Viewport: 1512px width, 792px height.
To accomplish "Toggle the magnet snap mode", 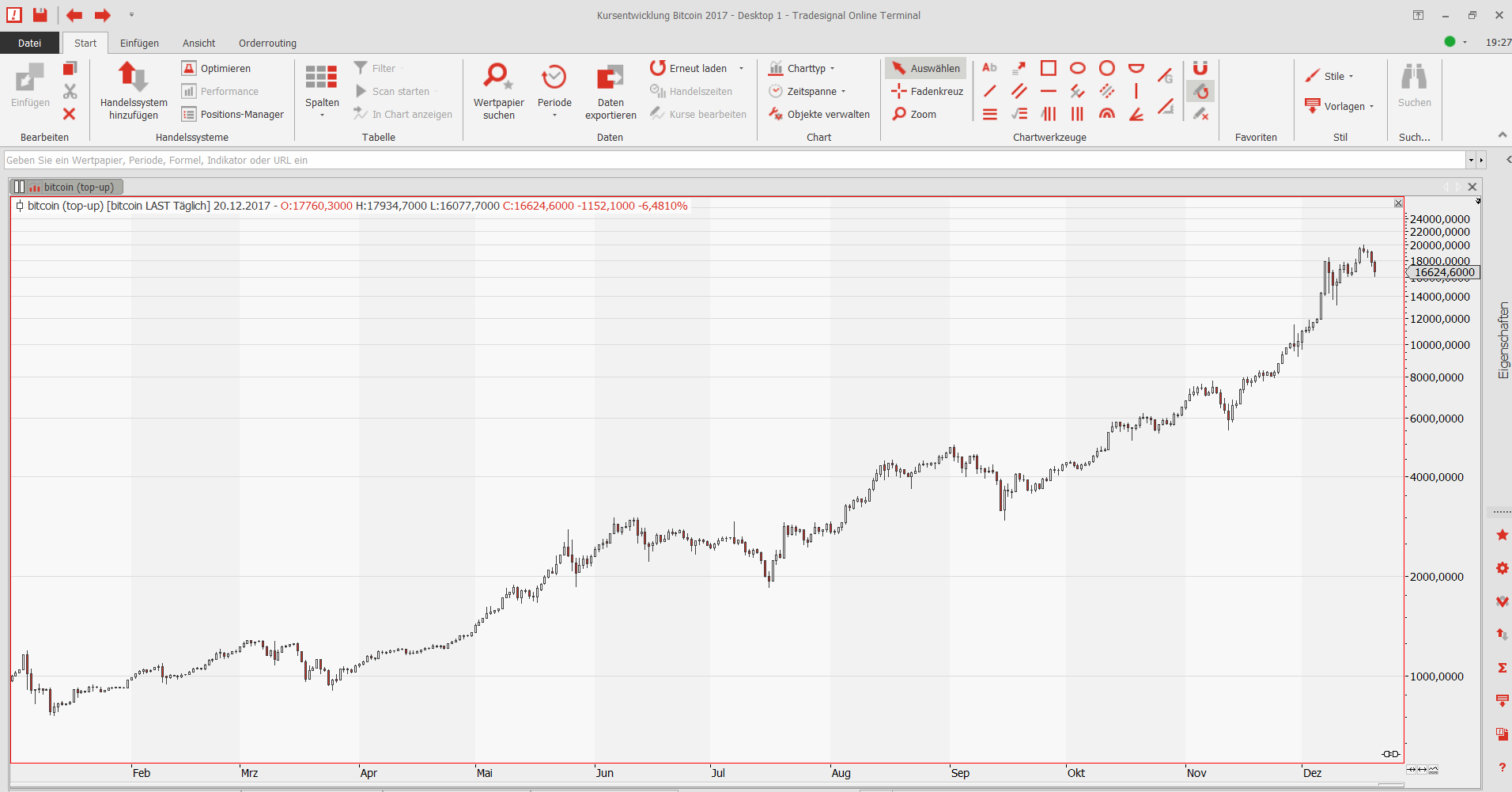I will (1200, 68).
